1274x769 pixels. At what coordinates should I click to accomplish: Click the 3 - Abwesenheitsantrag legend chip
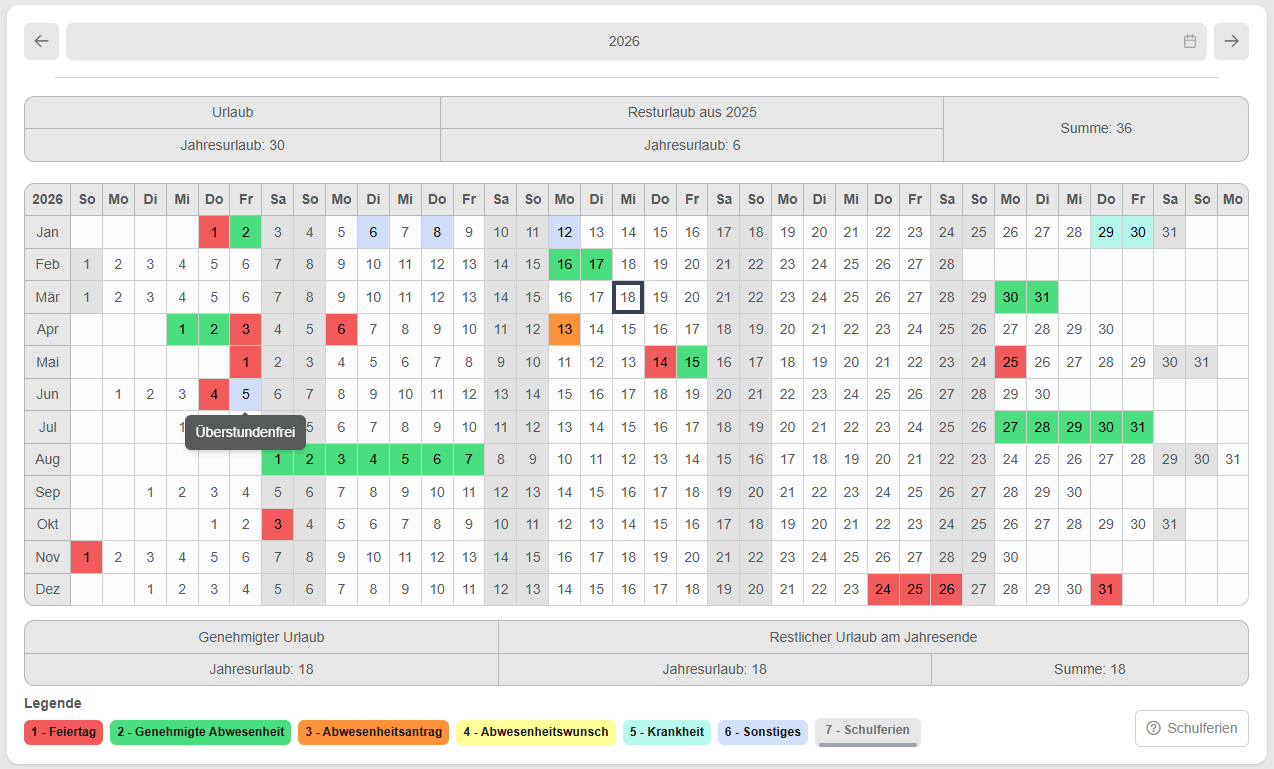click(x=370, y=732)
